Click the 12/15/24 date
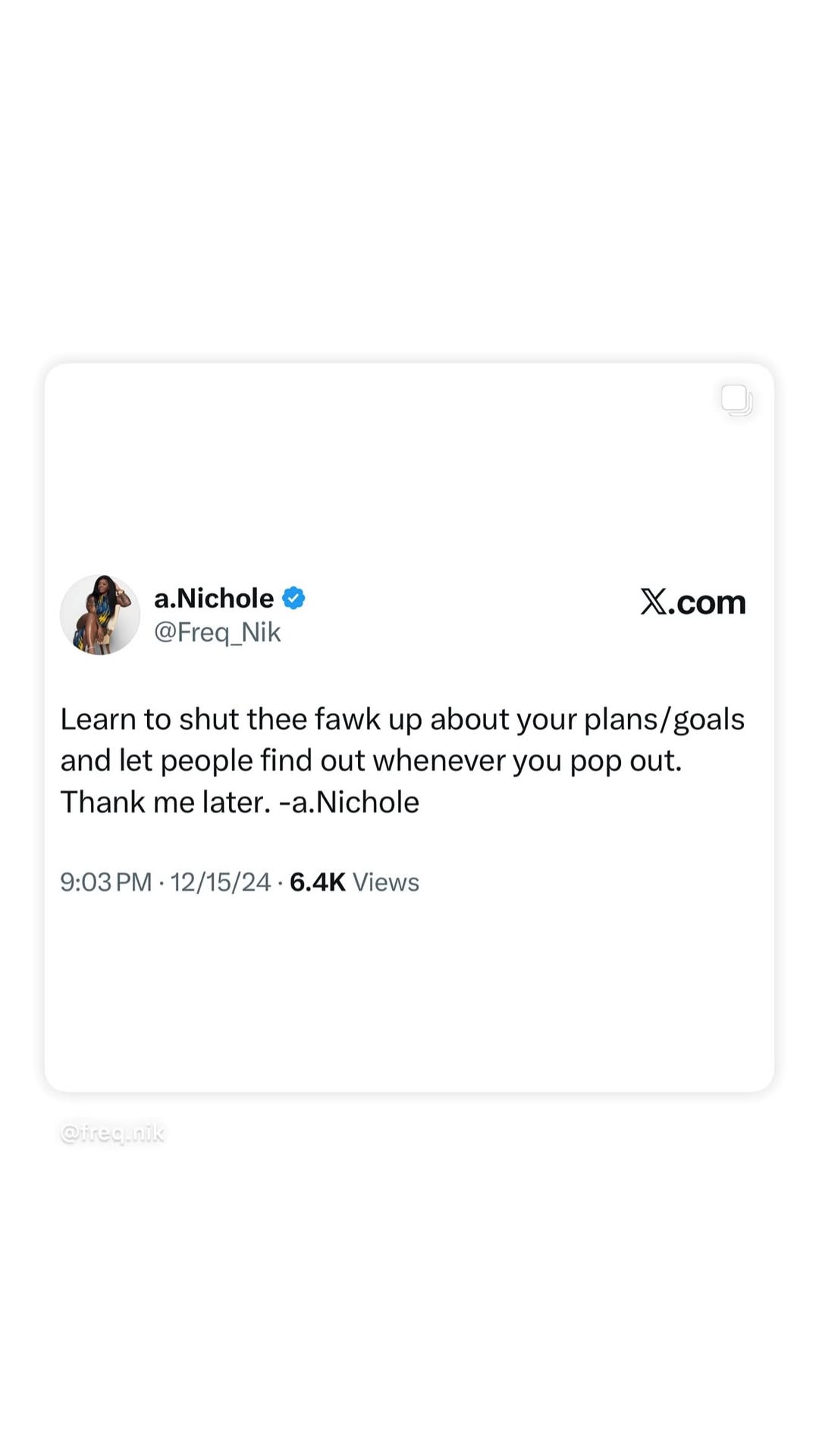 [220, 882]
